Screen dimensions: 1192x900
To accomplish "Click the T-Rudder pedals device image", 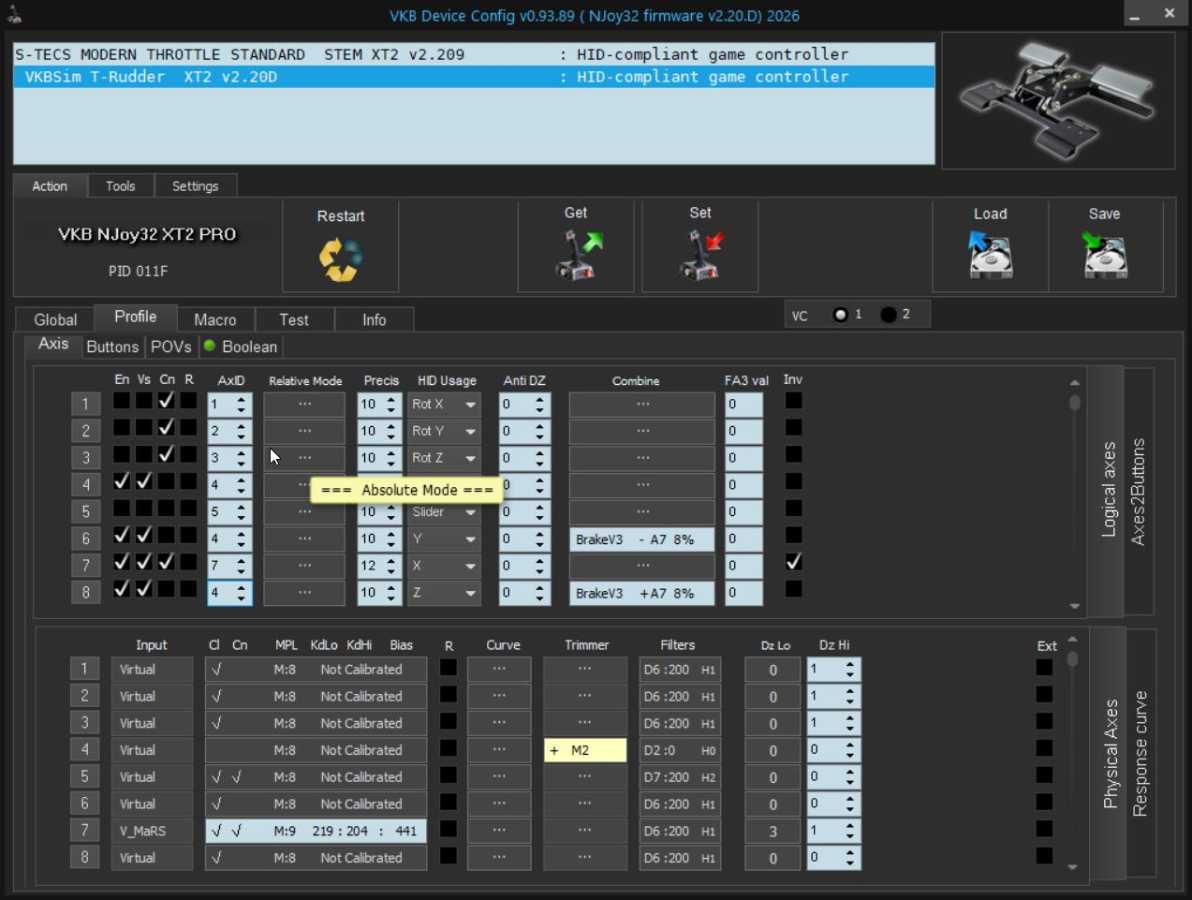I will point(1057,100).
